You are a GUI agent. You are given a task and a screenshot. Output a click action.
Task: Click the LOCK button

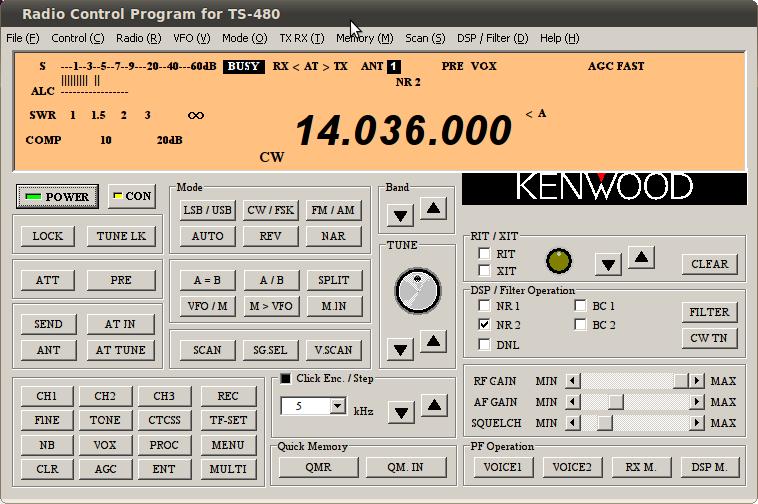coord(47,236)
